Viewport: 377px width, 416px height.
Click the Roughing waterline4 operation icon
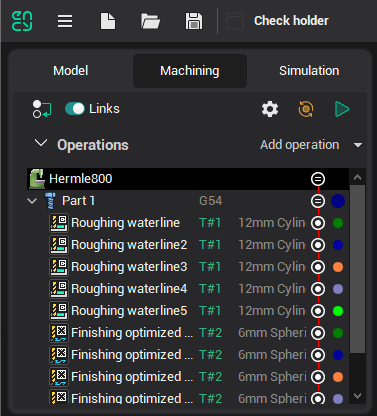[x=59, y=289]
